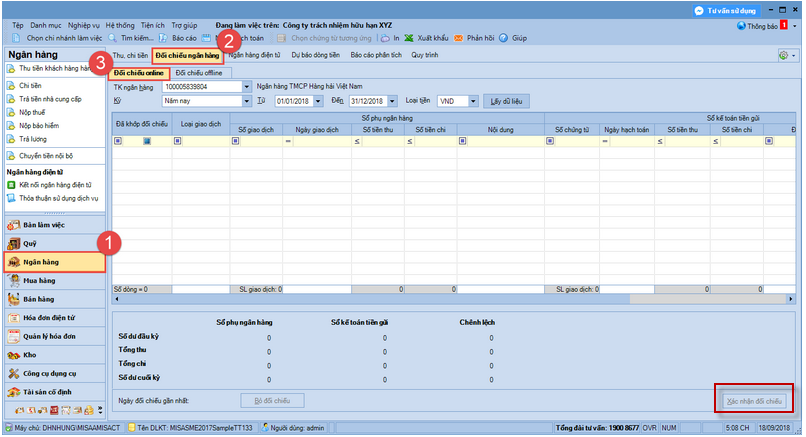This screenshot has width=806, height=437.
Task: Switch to the Đối chiếu ngân hàng tab
Action: click(187, 55)
